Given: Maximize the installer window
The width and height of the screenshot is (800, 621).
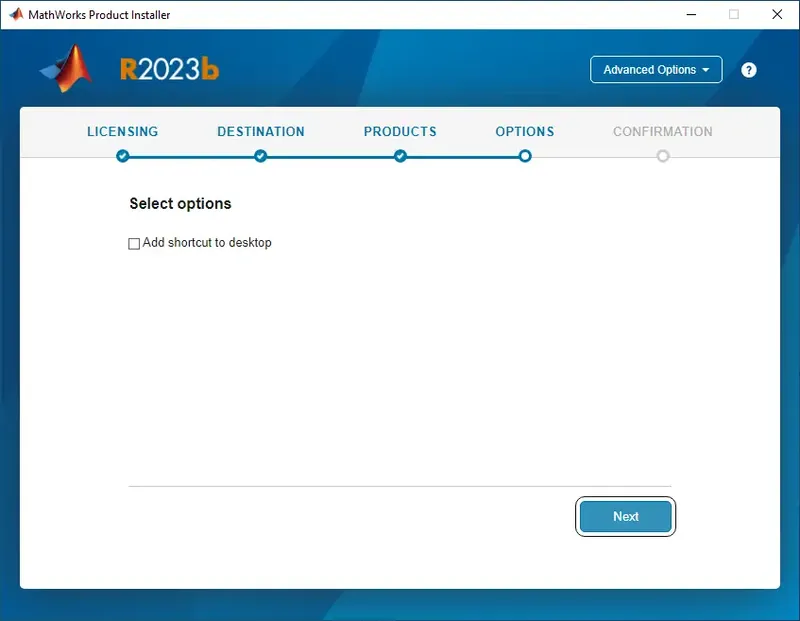Looking at the screenshot, I should (734, 14).
